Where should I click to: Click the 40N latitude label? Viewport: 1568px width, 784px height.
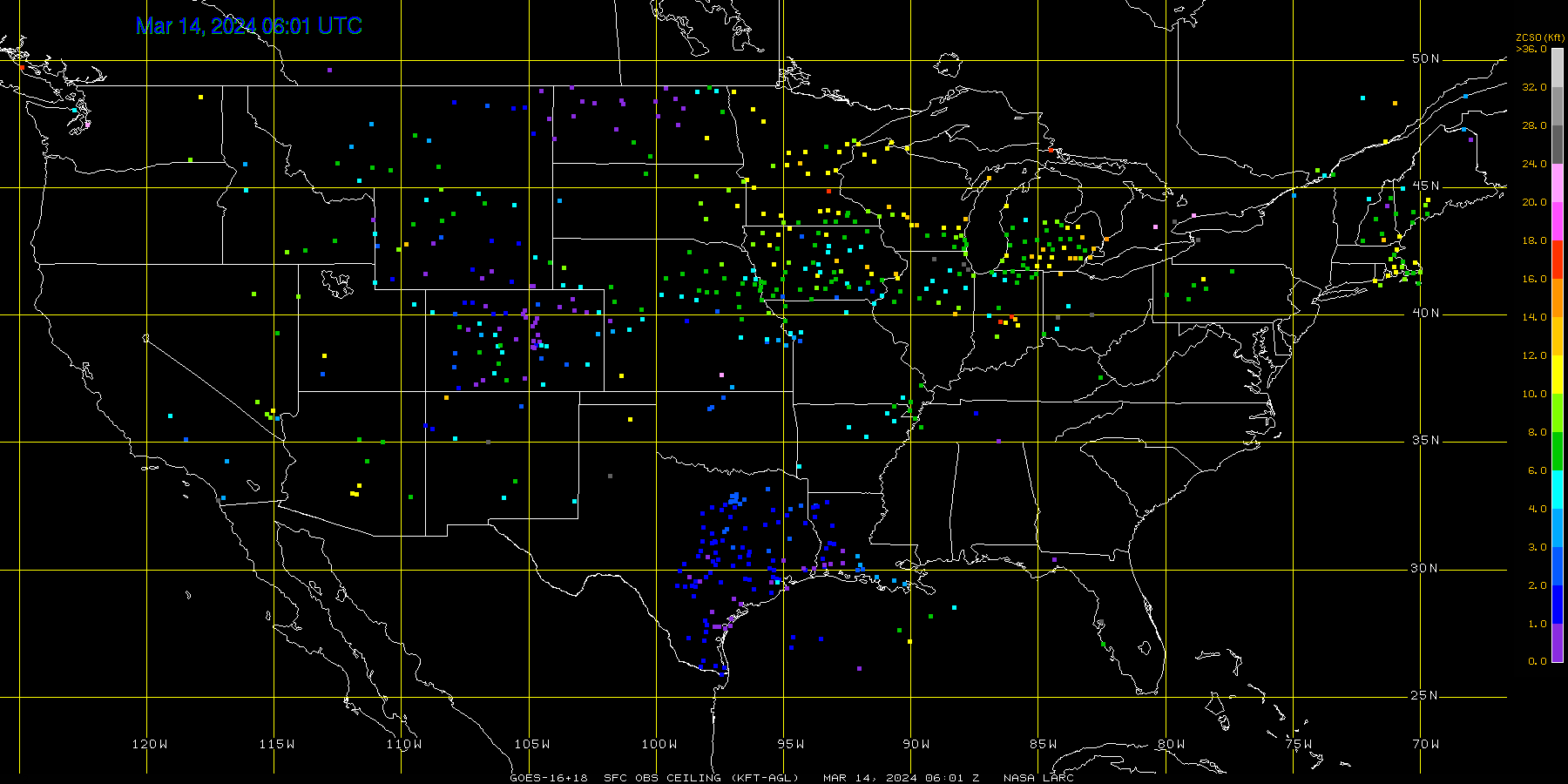[1426, 313]
